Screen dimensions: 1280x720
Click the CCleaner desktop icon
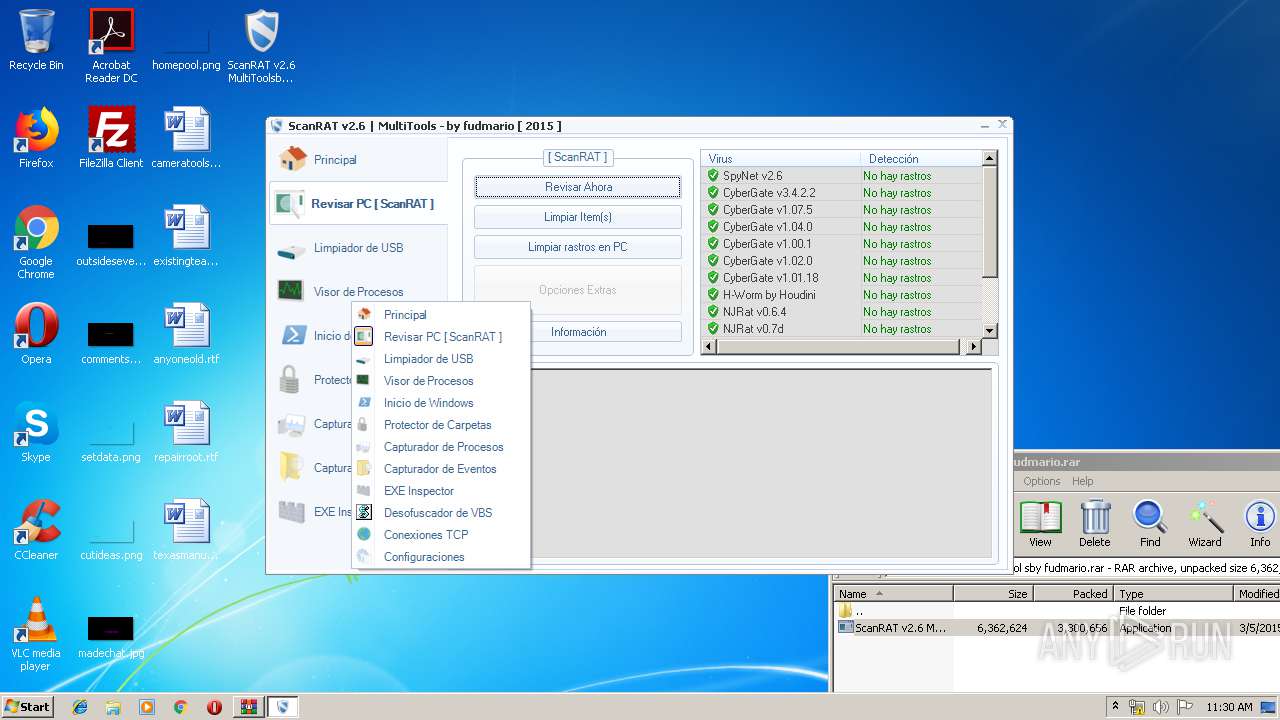click(36, 529)
